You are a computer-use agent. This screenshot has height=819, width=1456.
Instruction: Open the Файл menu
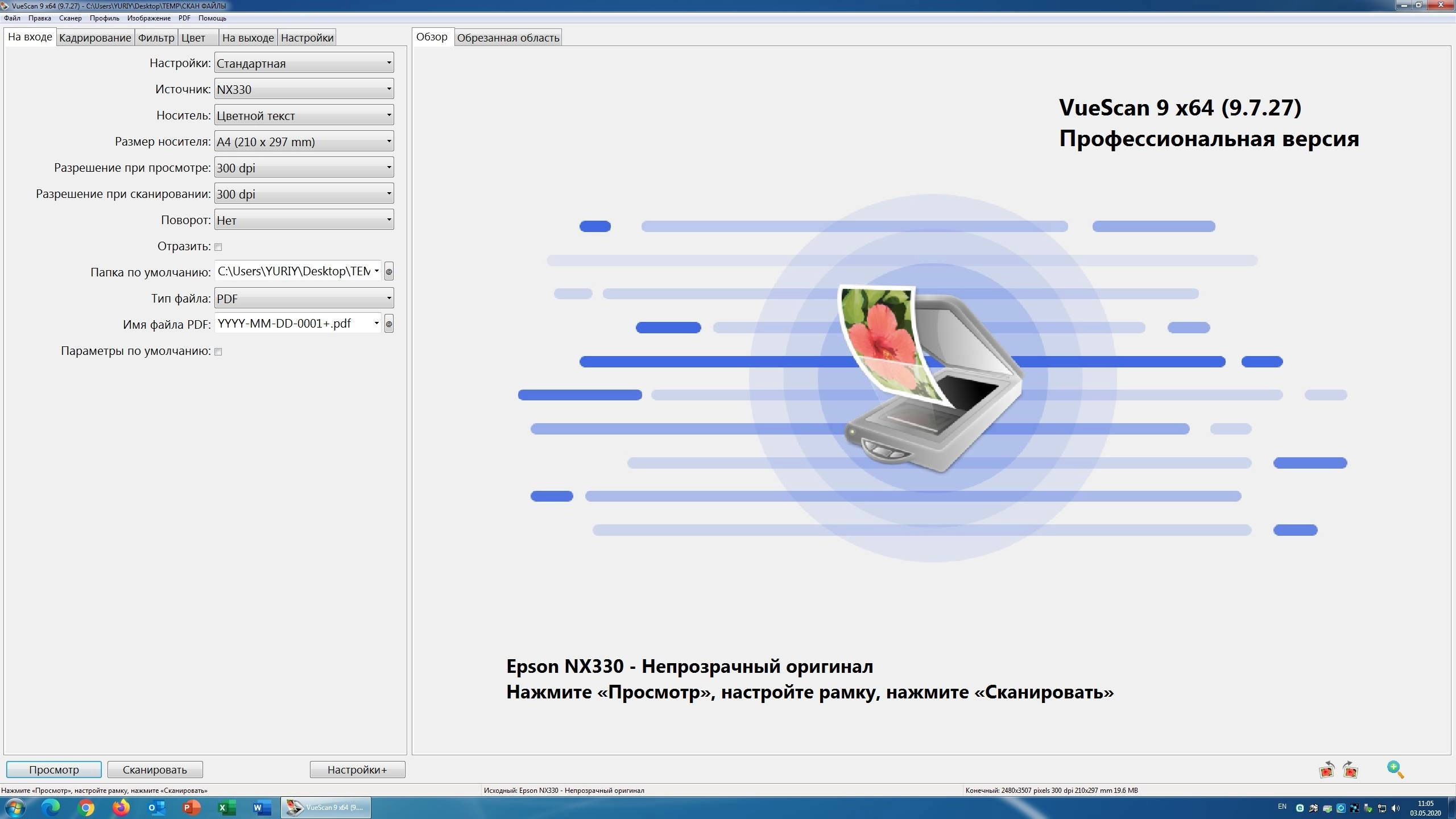[12, 18]
